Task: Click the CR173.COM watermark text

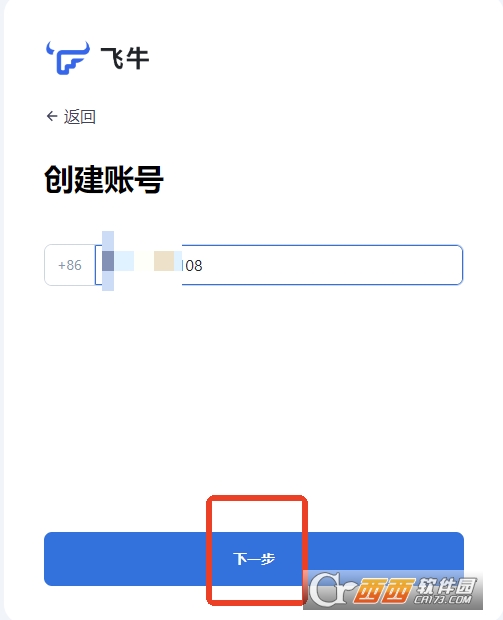Action: 443,599
